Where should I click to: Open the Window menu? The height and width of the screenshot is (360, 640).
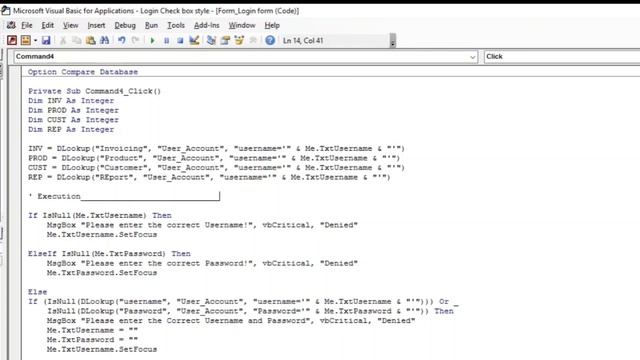[x=242, y=25]
